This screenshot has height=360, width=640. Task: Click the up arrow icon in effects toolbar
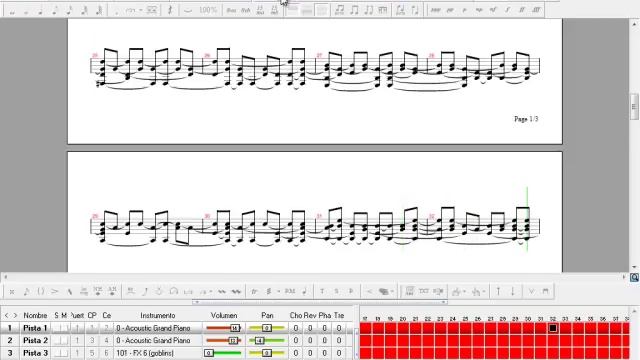click(x=498, y=291)
